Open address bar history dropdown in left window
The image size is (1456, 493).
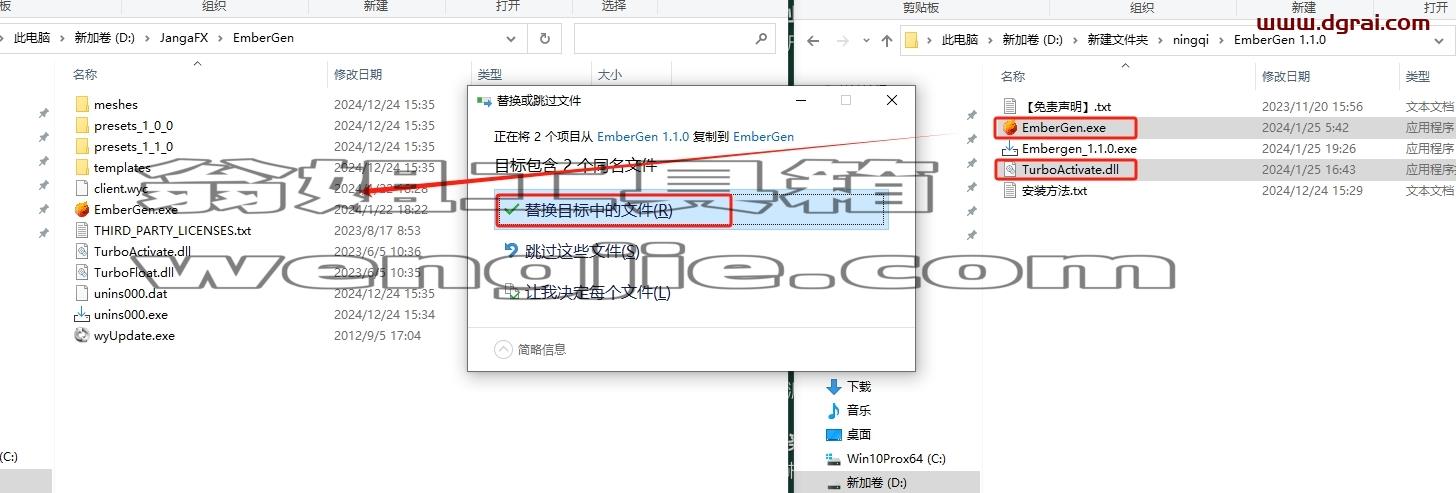pyautogui.click(x=511, y=38)
